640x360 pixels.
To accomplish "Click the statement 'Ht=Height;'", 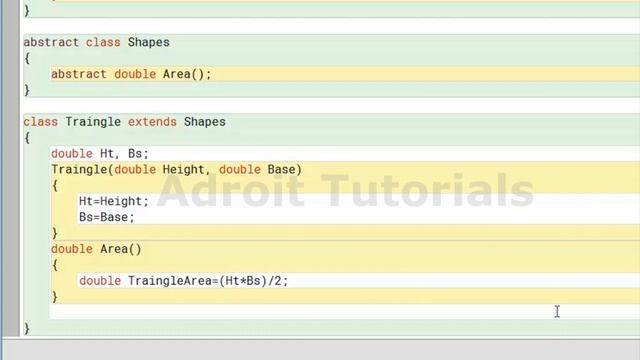I will pyautogui.click(x=114, y=202).
